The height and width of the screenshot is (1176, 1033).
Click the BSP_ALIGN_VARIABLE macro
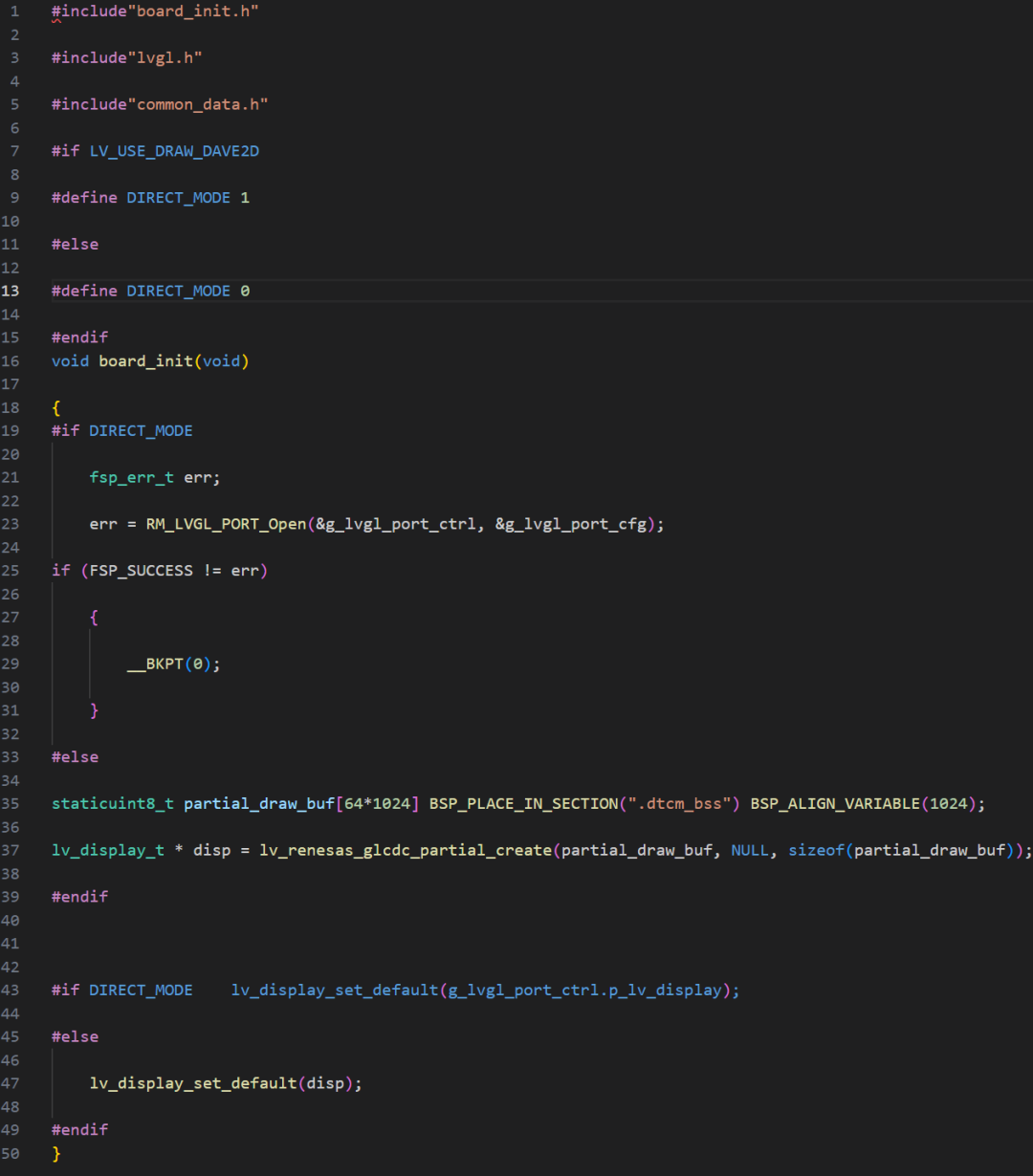coord(835,804)
